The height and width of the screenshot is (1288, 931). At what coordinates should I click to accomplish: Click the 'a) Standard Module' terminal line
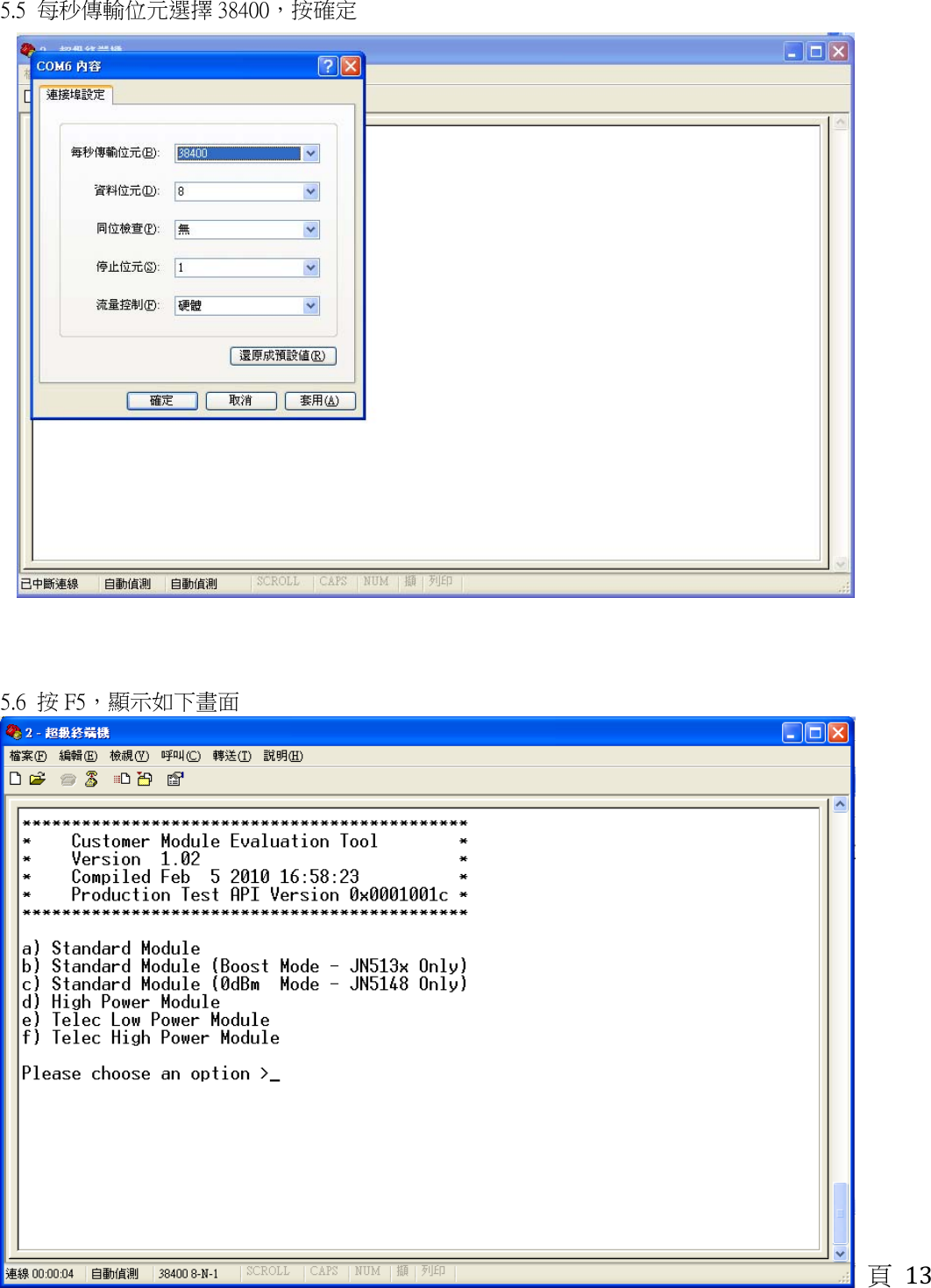[111, 948]
